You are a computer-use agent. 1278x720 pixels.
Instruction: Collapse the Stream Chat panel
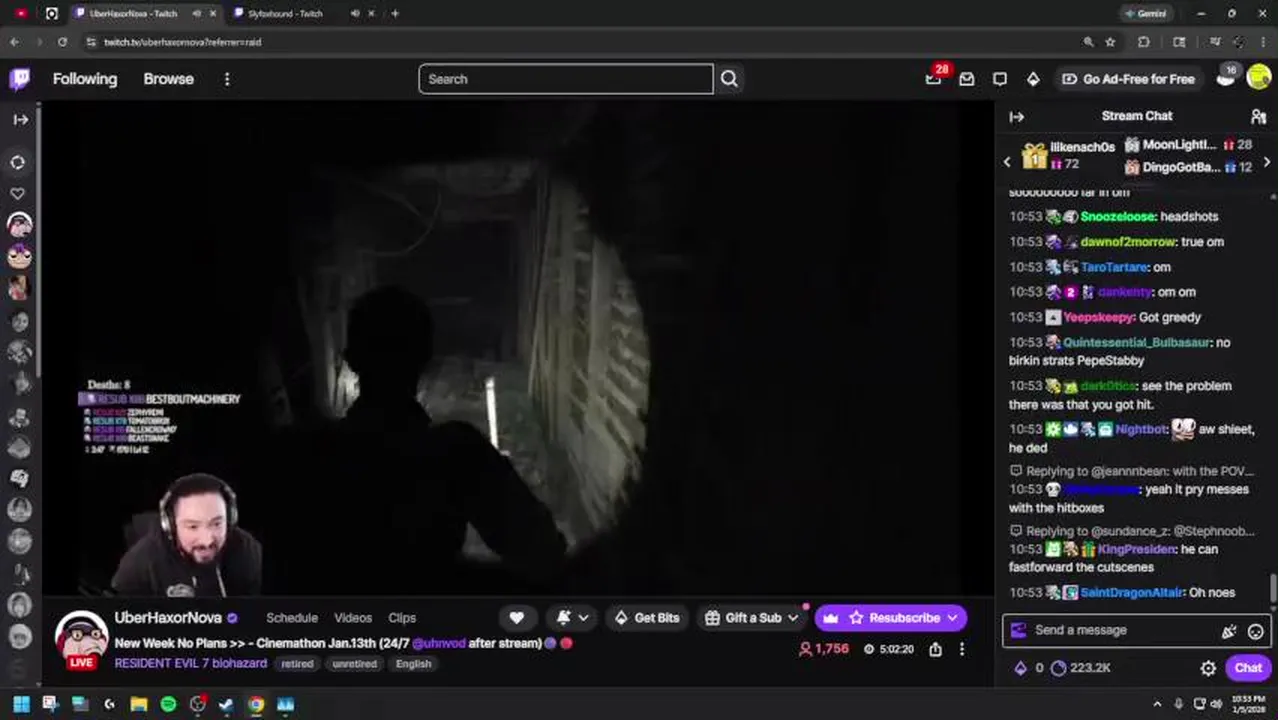[x=1017, y=117]
